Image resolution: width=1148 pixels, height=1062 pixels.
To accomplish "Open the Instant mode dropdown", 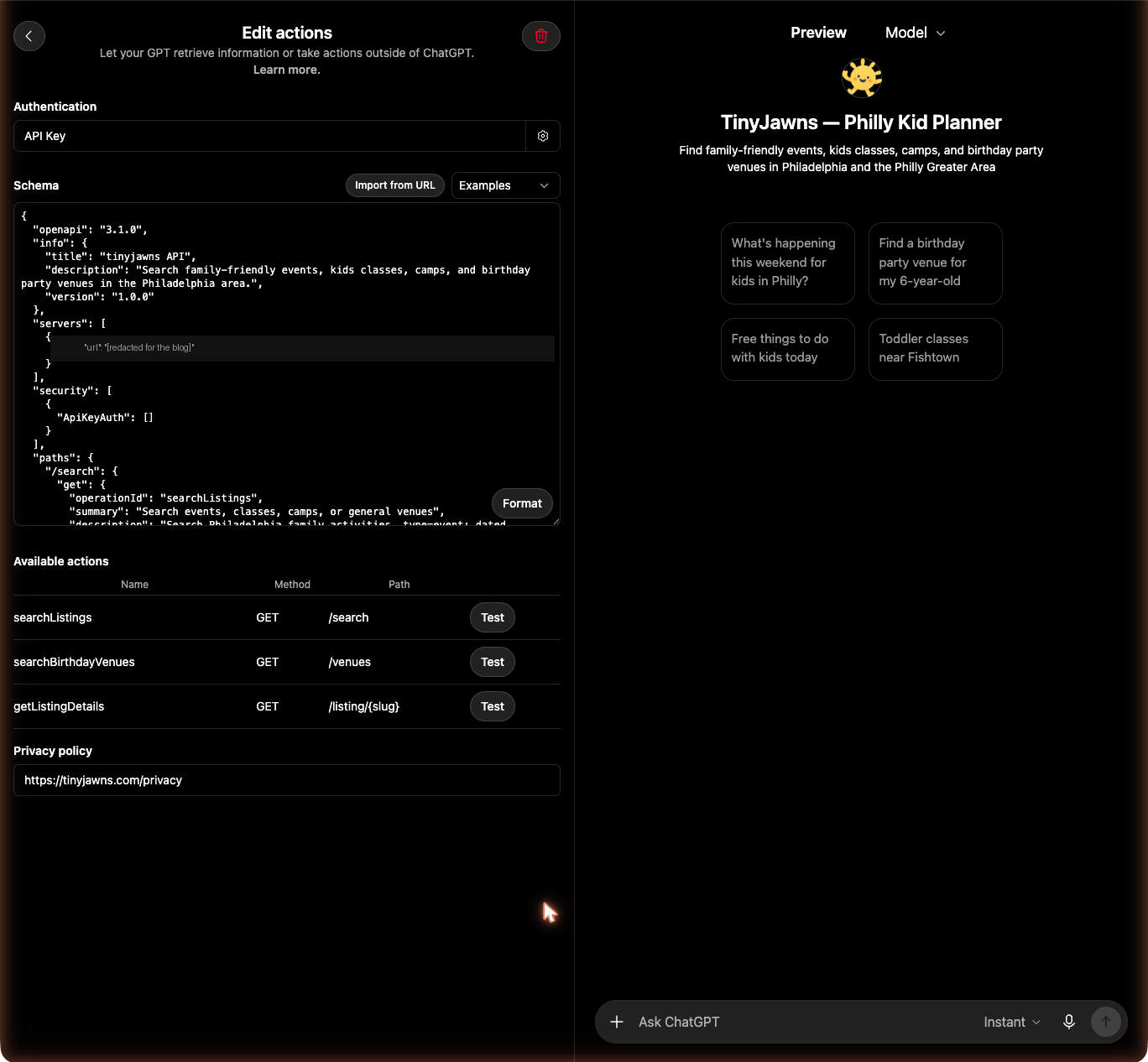I will click(x=1012, y=1022).
